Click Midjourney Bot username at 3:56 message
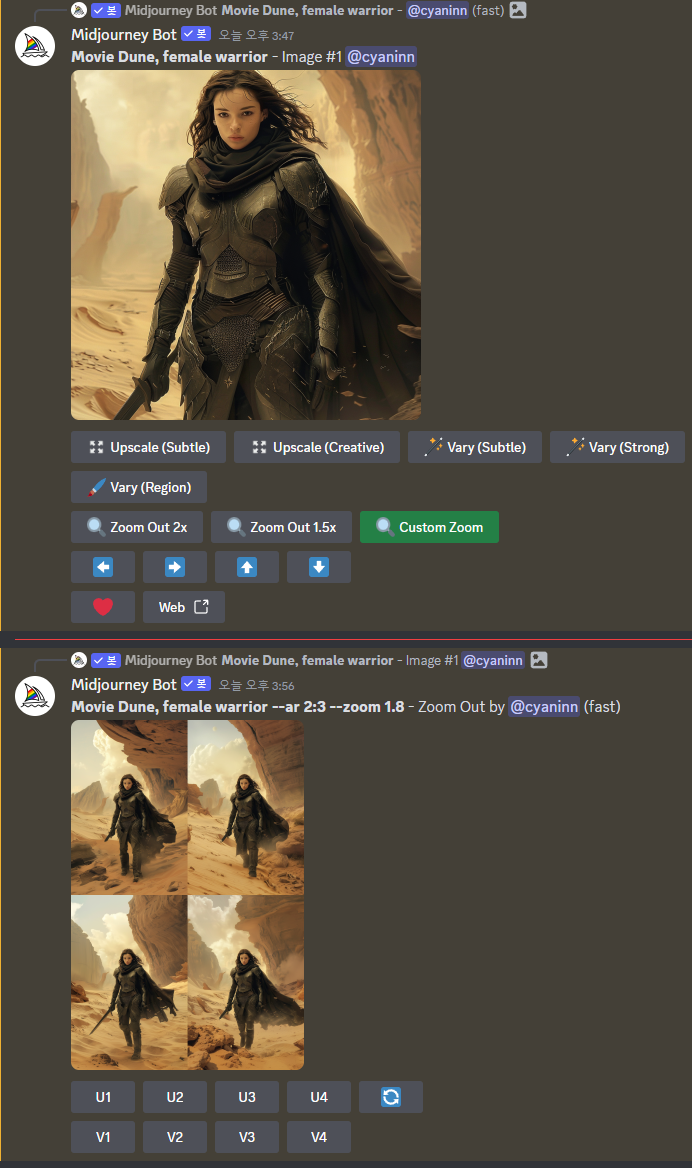692x1168 pixels. click(124, 685)
